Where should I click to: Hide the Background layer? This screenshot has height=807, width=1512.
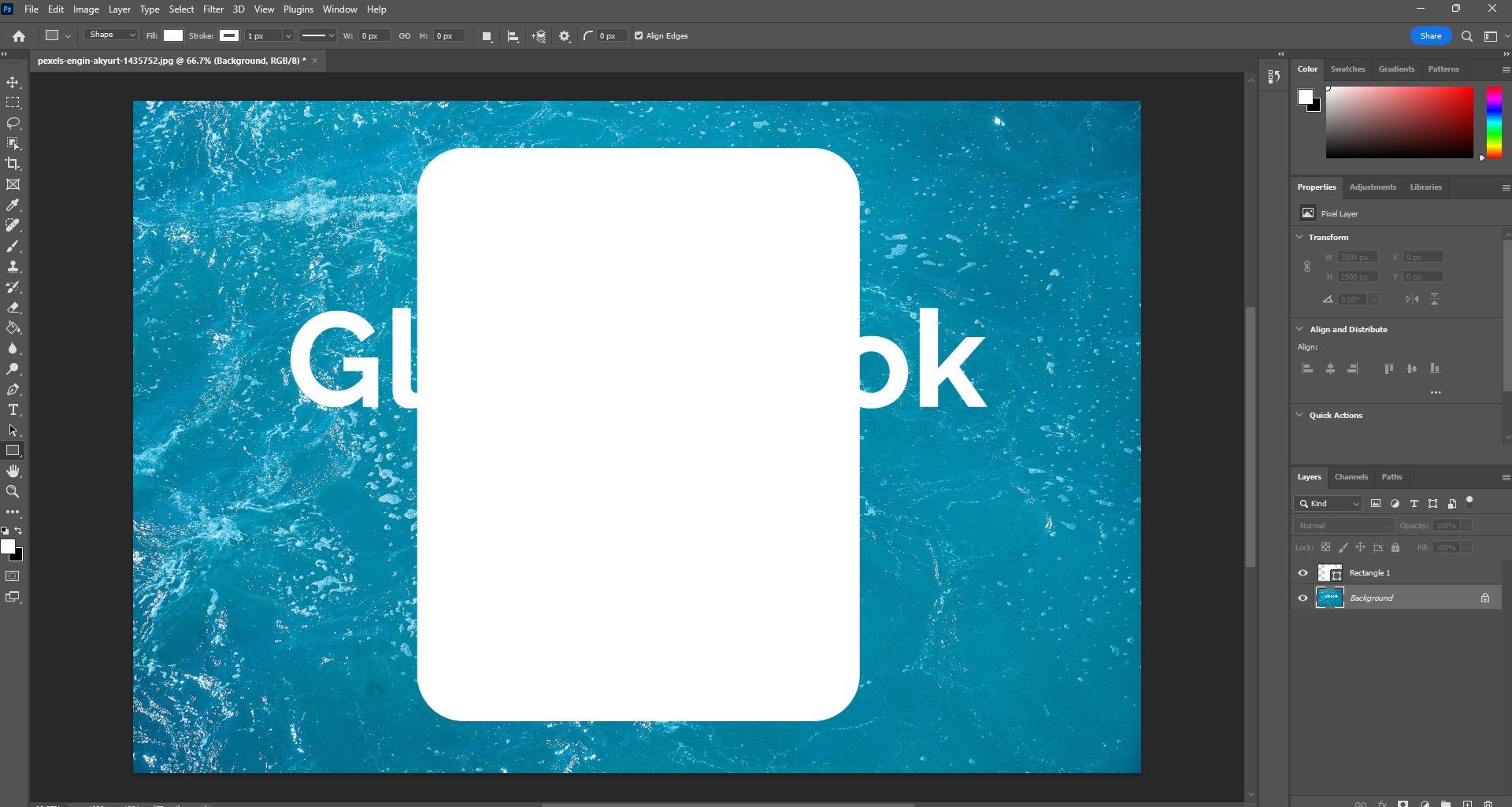click(x=1303, y=598)
